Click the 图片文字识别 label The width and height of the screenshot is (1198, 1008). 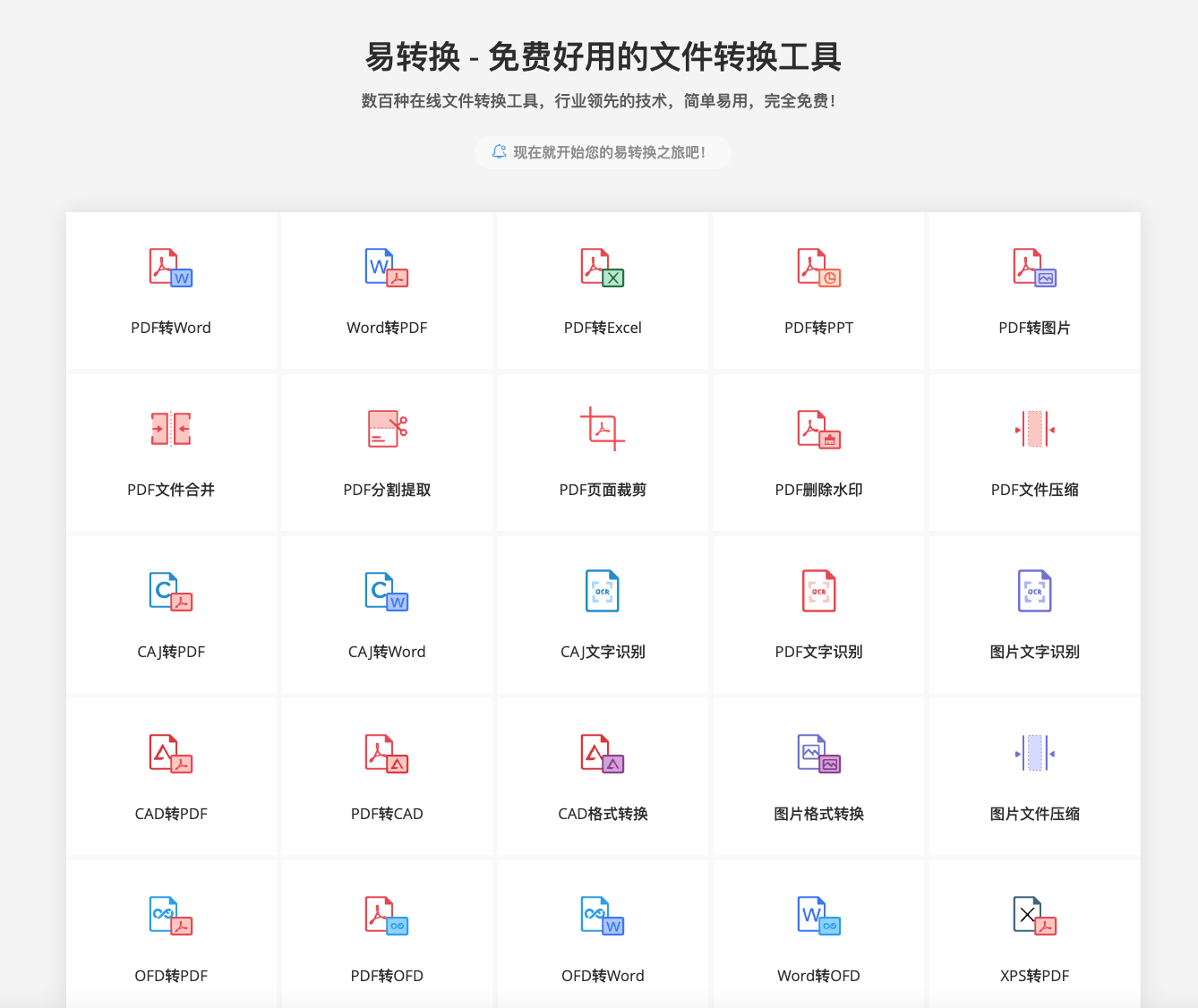click(1035, 652)
